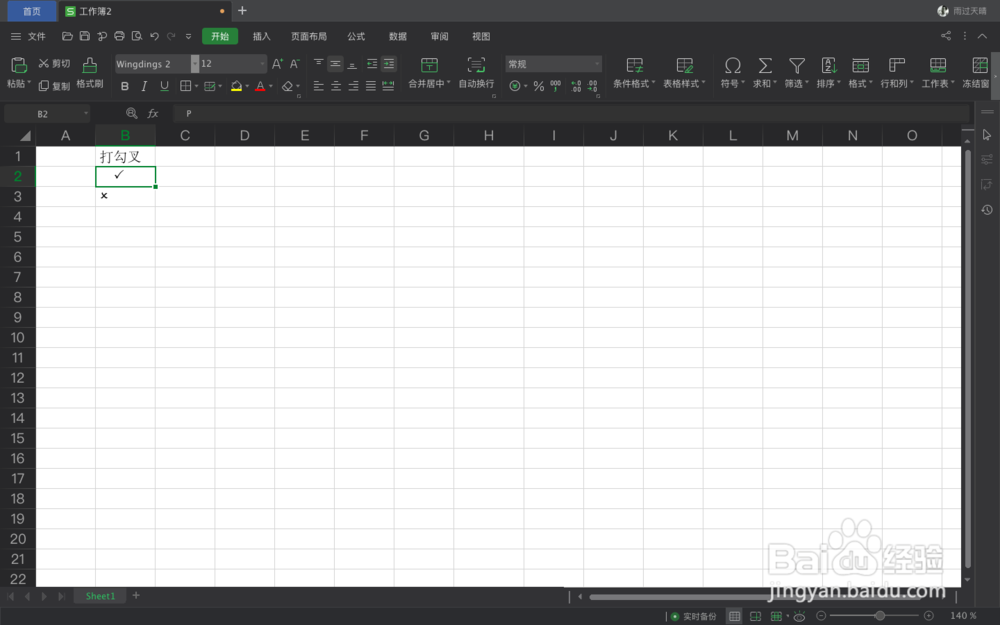Click the Sum (求和) button
This screenshot has width=1000, height=625.
tap(765, 73)
